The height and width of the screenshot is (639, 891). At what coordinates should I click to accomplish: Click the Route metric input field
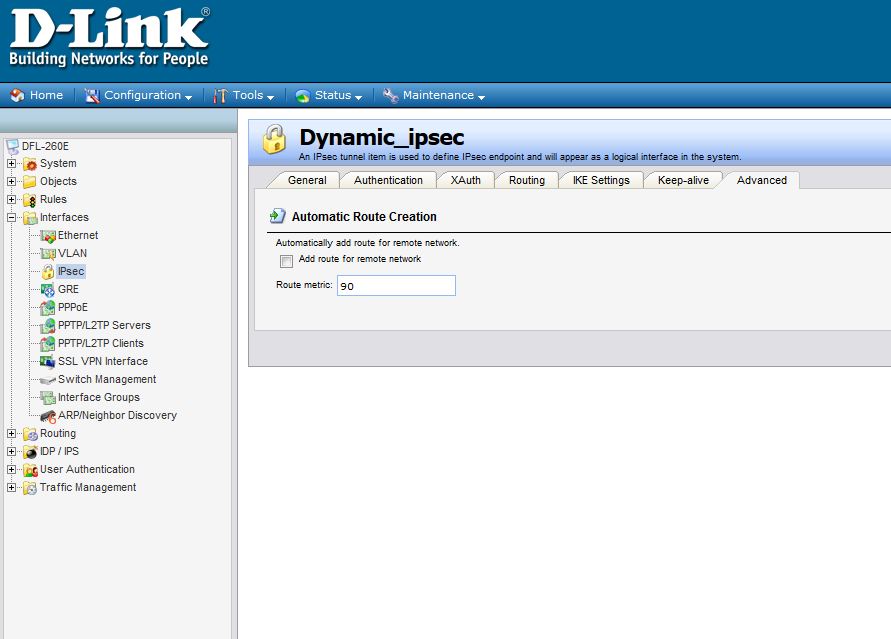pos(396,286)
